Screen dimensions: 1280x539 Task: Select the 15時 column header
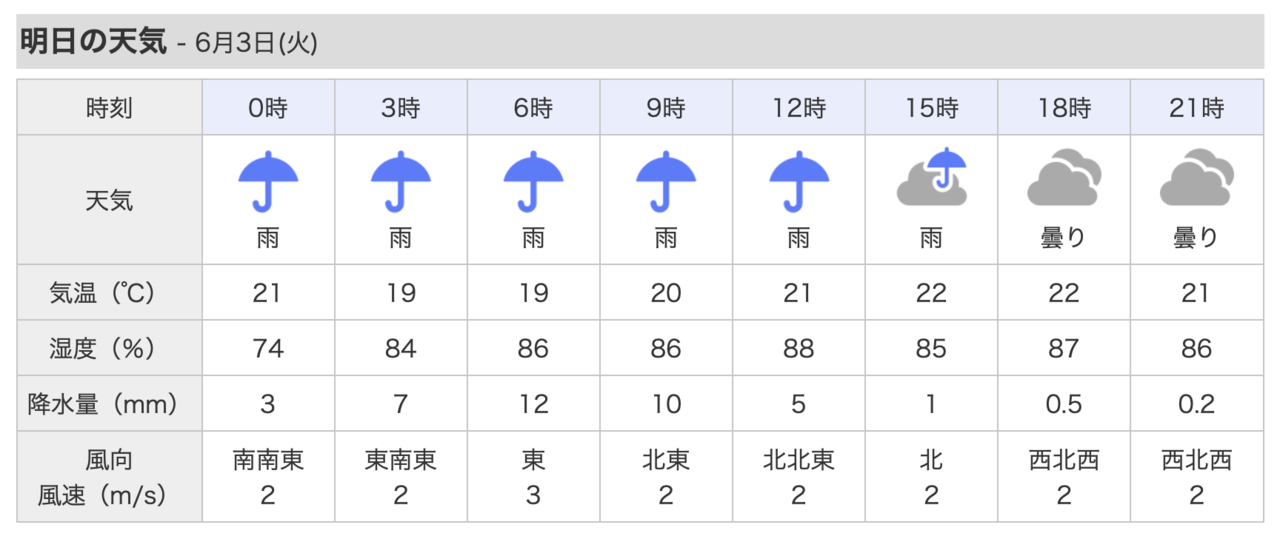click(x=932, y=108)
